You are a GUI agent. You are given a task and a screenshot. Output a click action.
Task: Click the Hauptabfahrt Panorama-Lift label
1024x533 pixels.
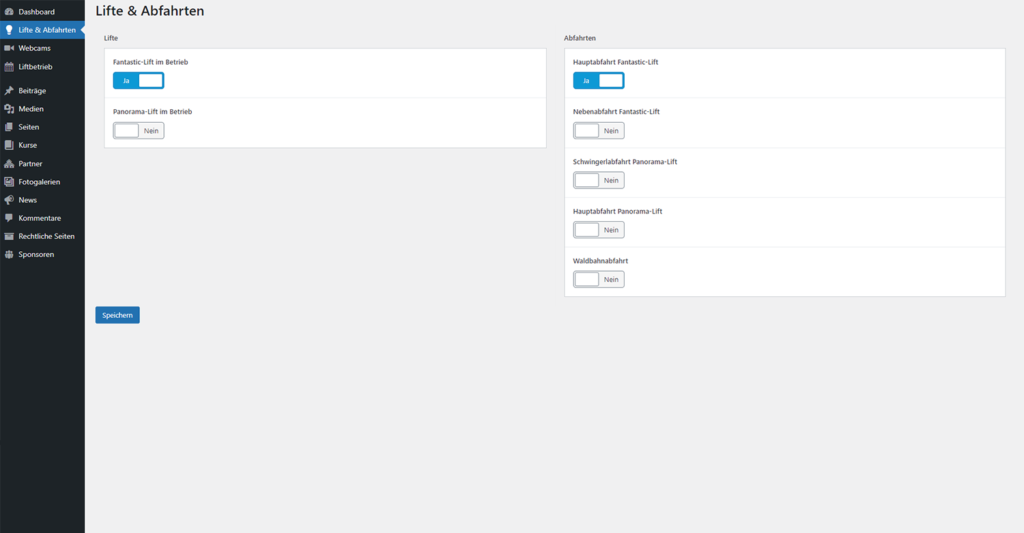coord(618,212)
